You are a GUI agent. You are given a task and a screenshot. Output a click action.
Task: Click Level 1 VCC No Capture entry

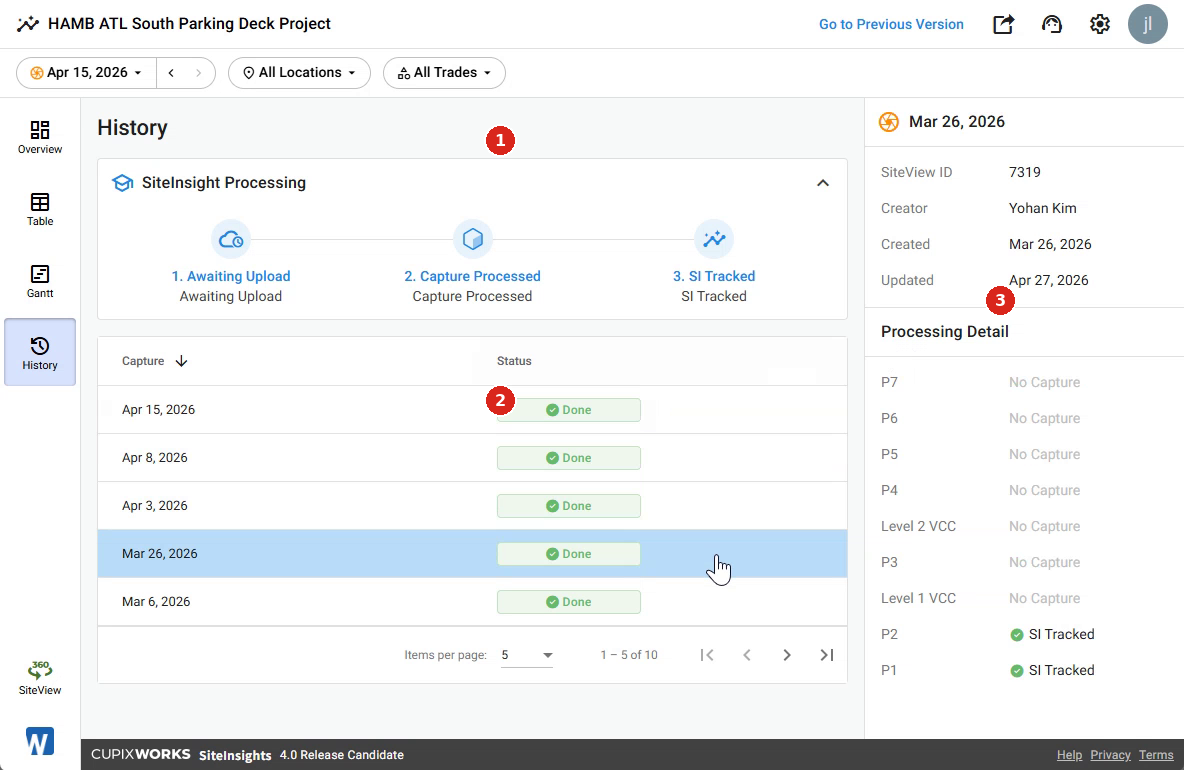click(x=1044, y=598)
